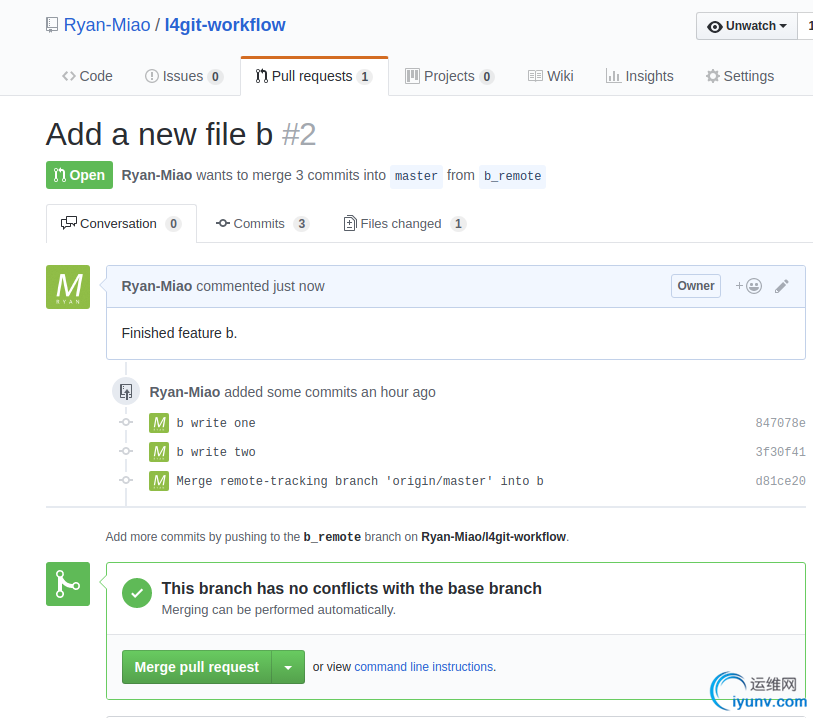Viewport: 813px width, 718px height.
Task: Click the b_remote branch label
Action: 512,176
